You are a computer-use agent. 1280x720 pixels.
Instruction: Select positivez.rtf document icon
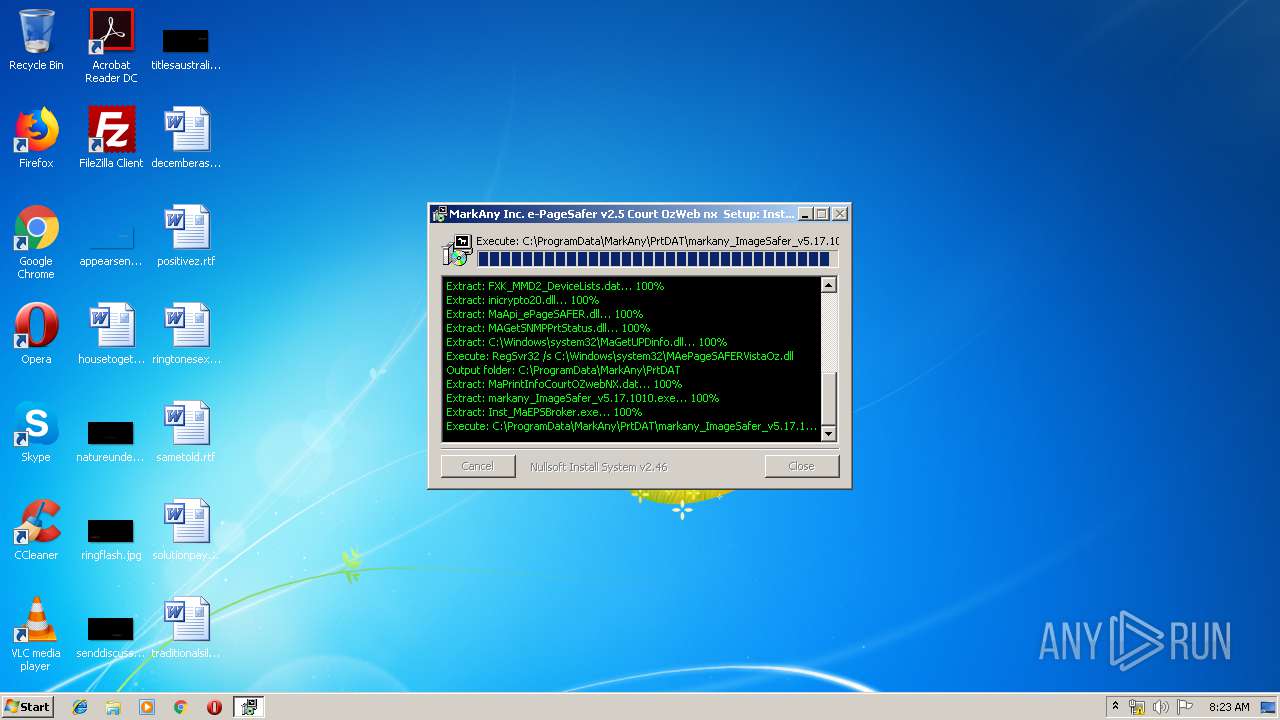click(x=186, y=237)
